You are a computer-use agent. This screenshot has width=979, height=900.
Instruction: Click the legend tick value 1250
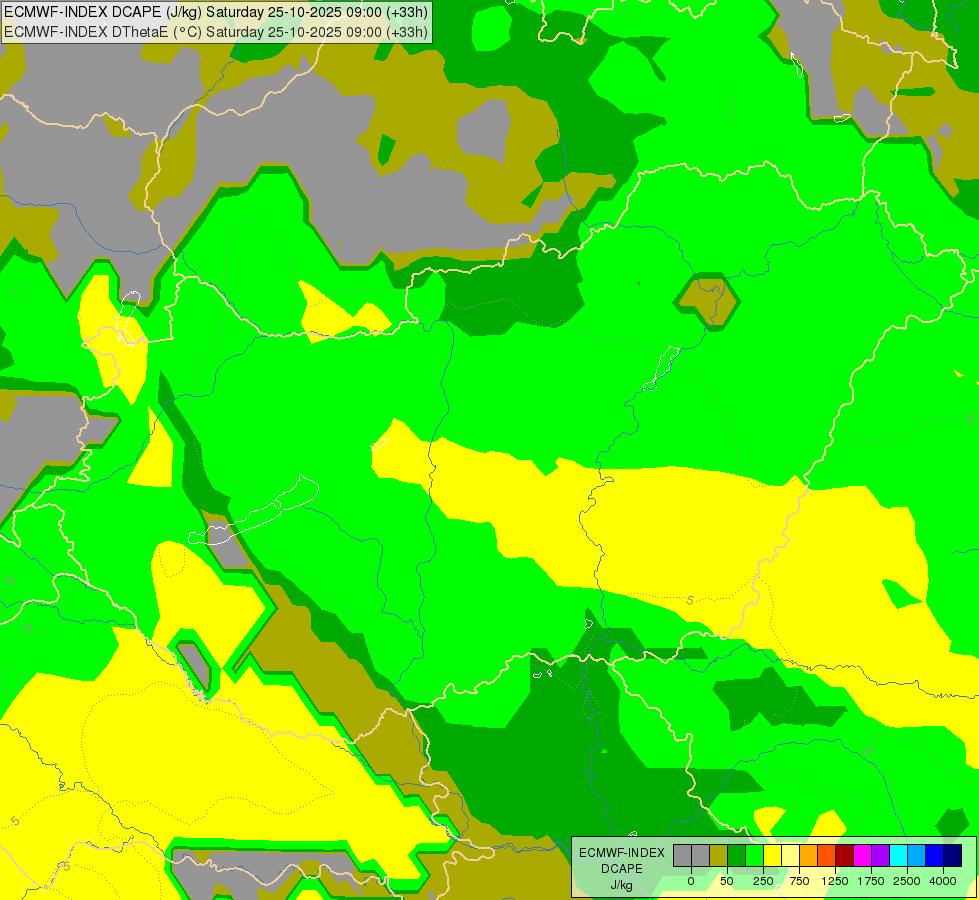coord(835,881)
